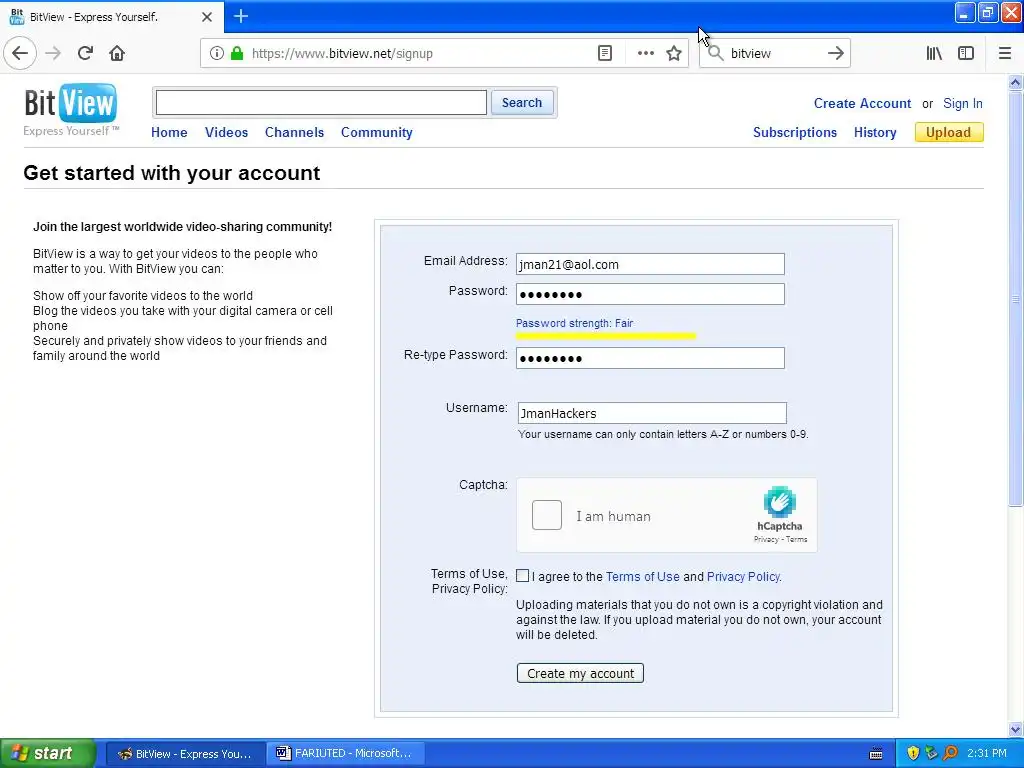Submit the bitview search with arrow icon
Viewport: 1024px width, 768px height.
(835, 53)
